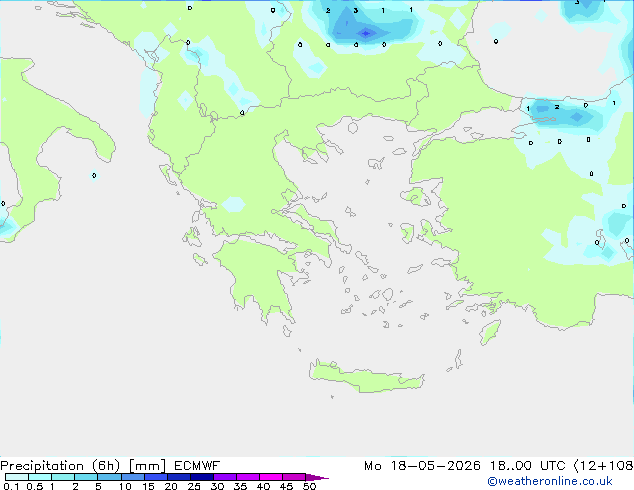
Task: Click legend scale label '0.5'
Action: pos(35,486)
